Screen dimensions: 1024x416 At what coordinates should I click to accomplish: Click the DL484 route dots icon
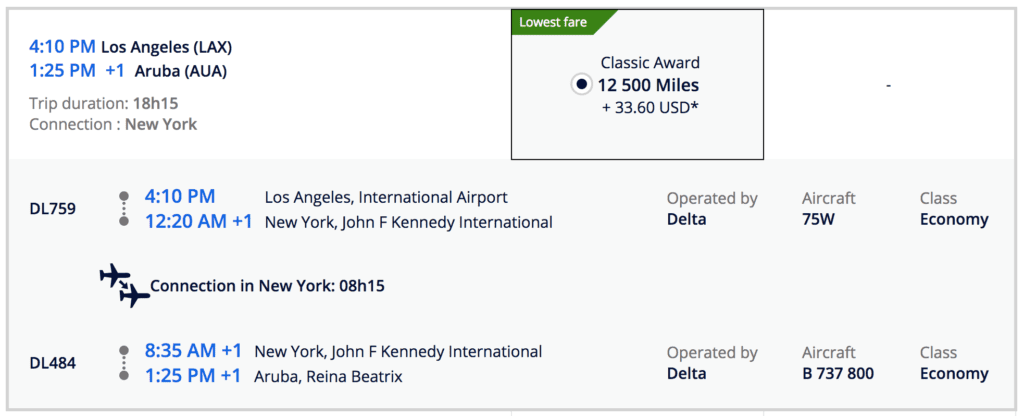pos(124,363)
